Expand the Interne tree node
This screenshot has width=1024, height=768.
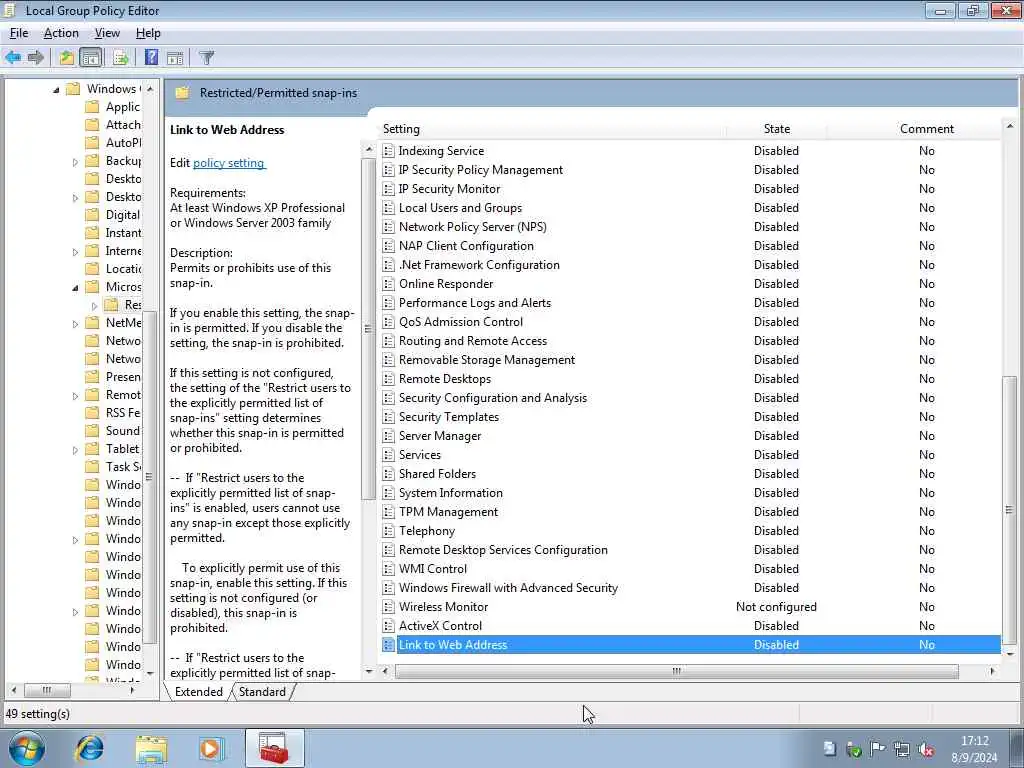pyautogui.click(x=75, y=252)
